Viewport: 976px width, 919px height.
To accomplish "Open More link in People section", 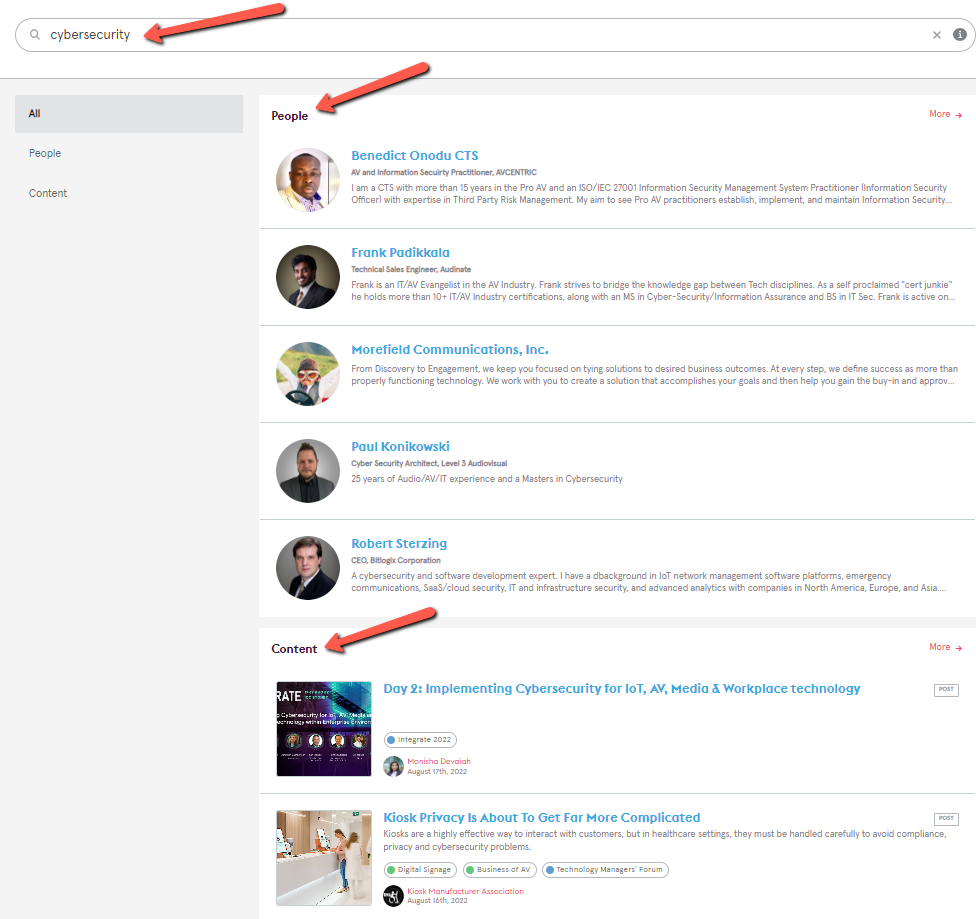I will click(x=944, y=114).
